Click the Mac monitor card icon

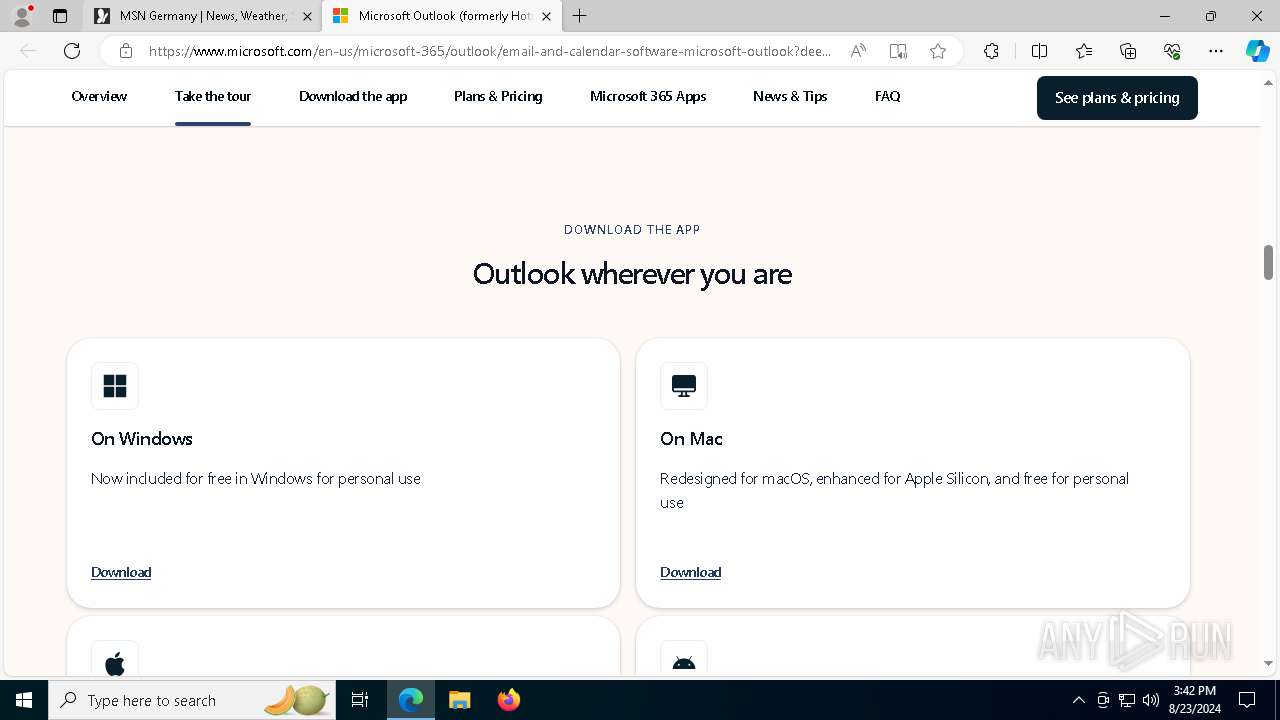pyautogui.click(x=684, y=386)
